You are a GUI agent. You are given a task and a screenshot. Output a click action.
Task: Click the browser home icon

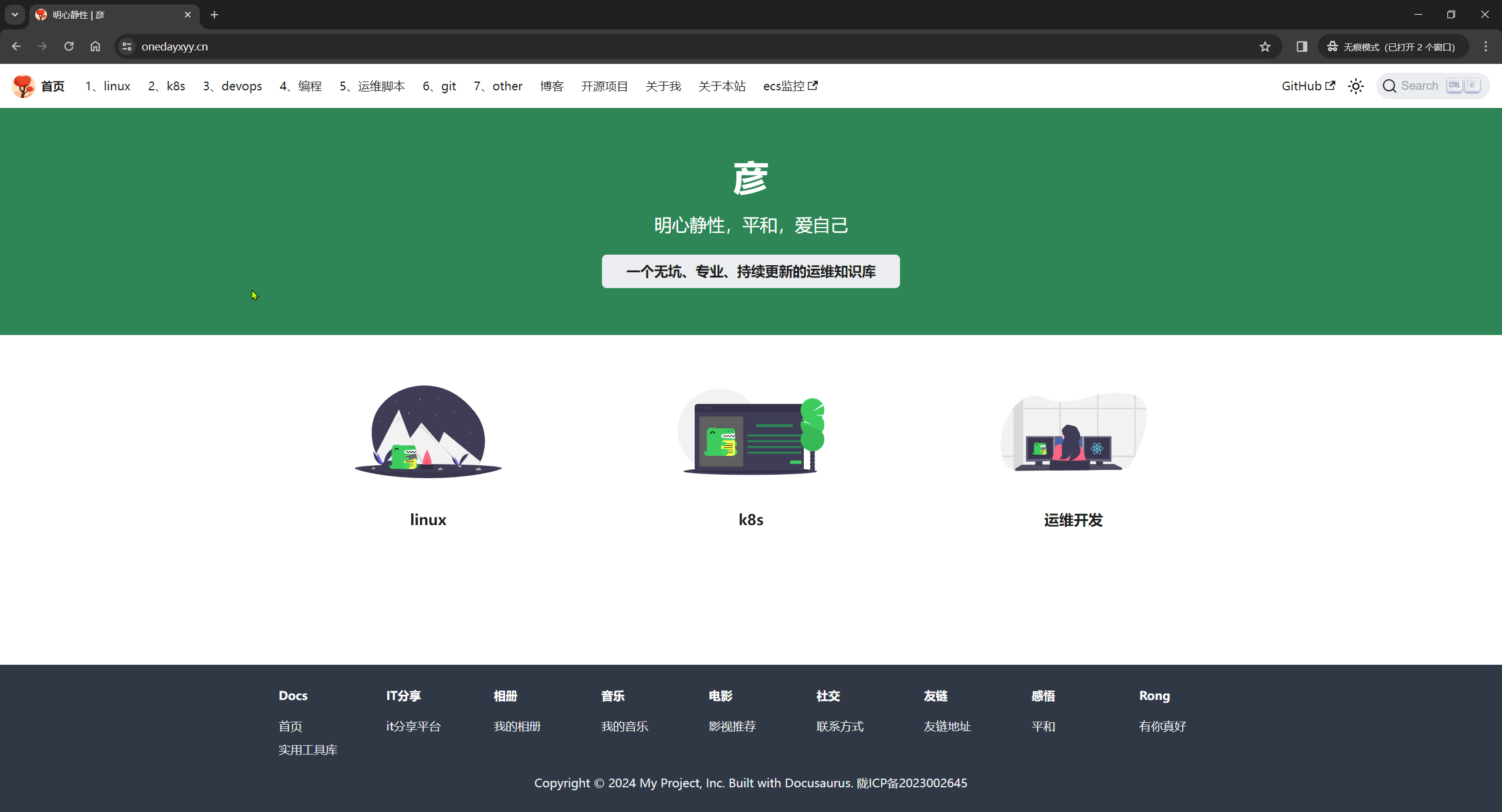[x=95, y=46]
